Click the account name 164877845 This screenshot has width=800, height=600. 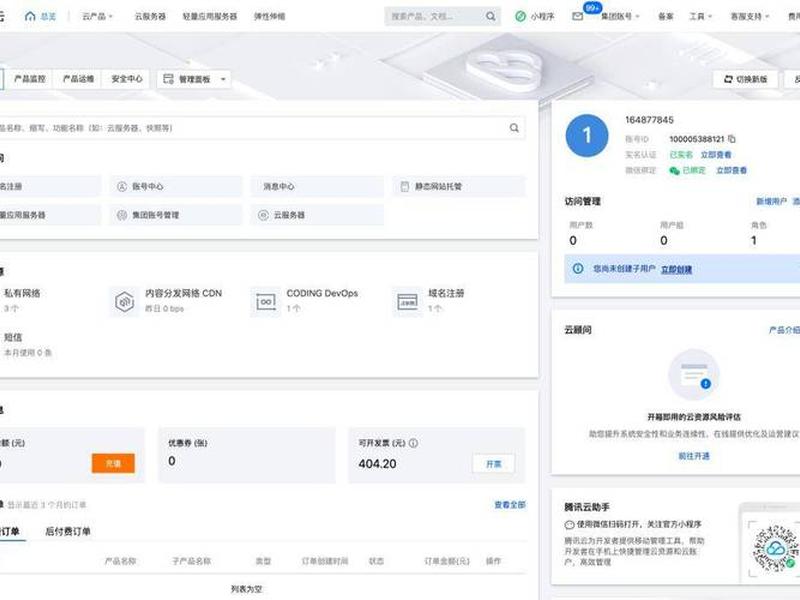(649, 120)
